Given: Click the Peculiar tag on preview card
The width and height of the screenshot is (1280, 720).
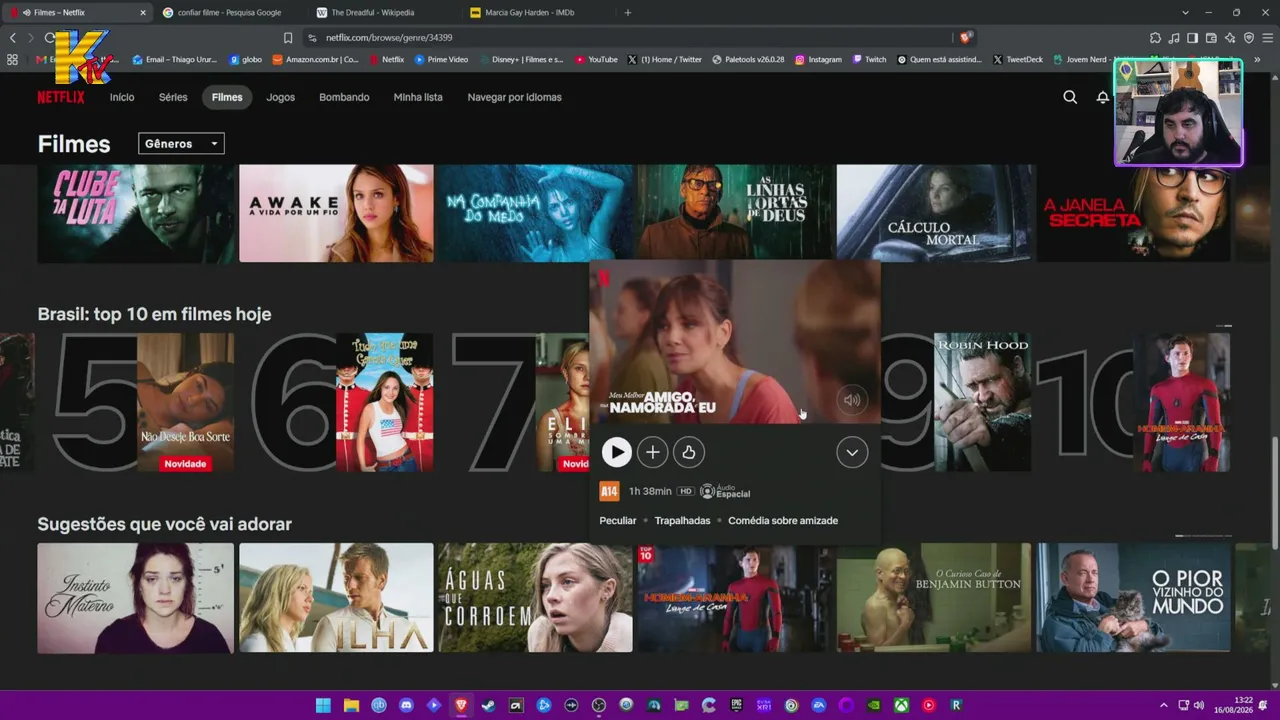Looking at the screenshot, I should tap(618, 521).
